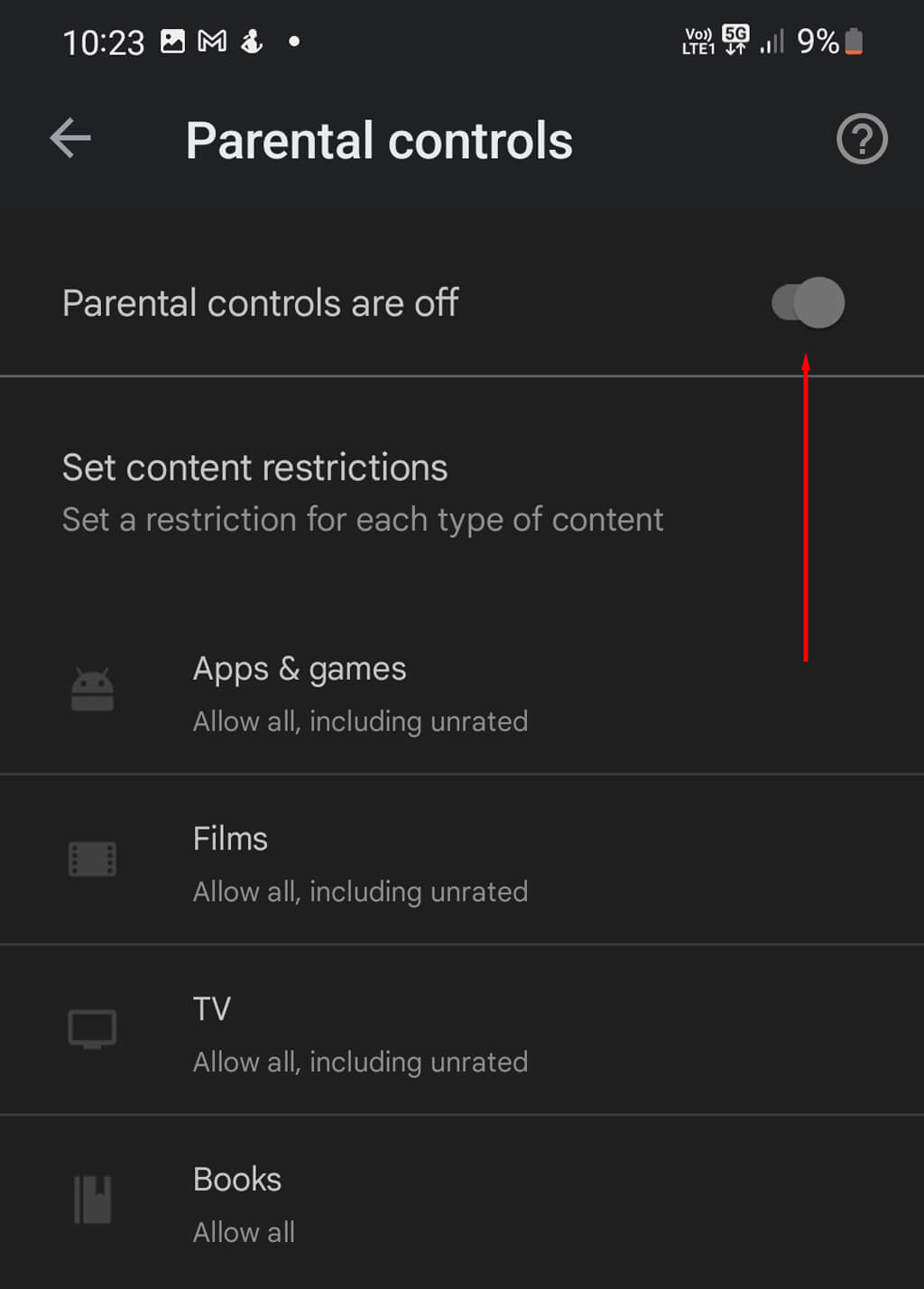The image size is (924, 1289).
Task: Tap 'Set content restrictions' heading
Action: coord(254,468)
